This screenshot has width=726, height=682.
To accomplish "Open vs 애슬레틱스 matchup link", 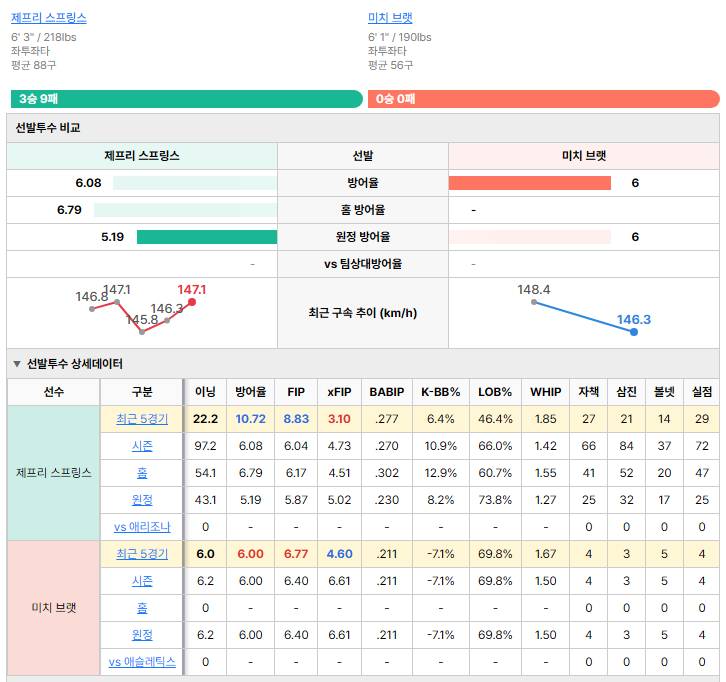I will pyautogui.click(x=142, y=662).
